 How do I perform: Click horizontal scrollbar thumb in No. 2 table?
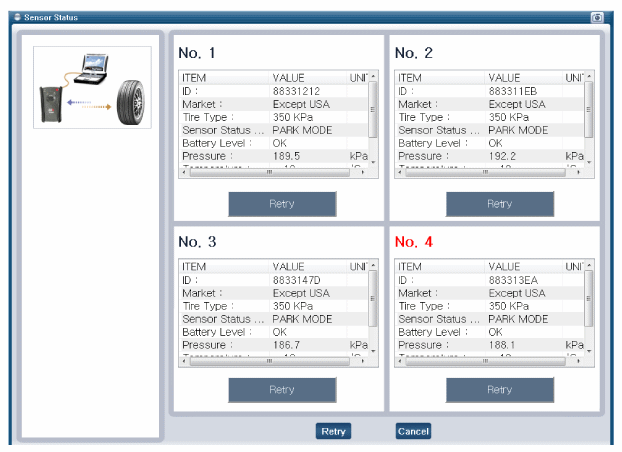click(x=486, y=173)
